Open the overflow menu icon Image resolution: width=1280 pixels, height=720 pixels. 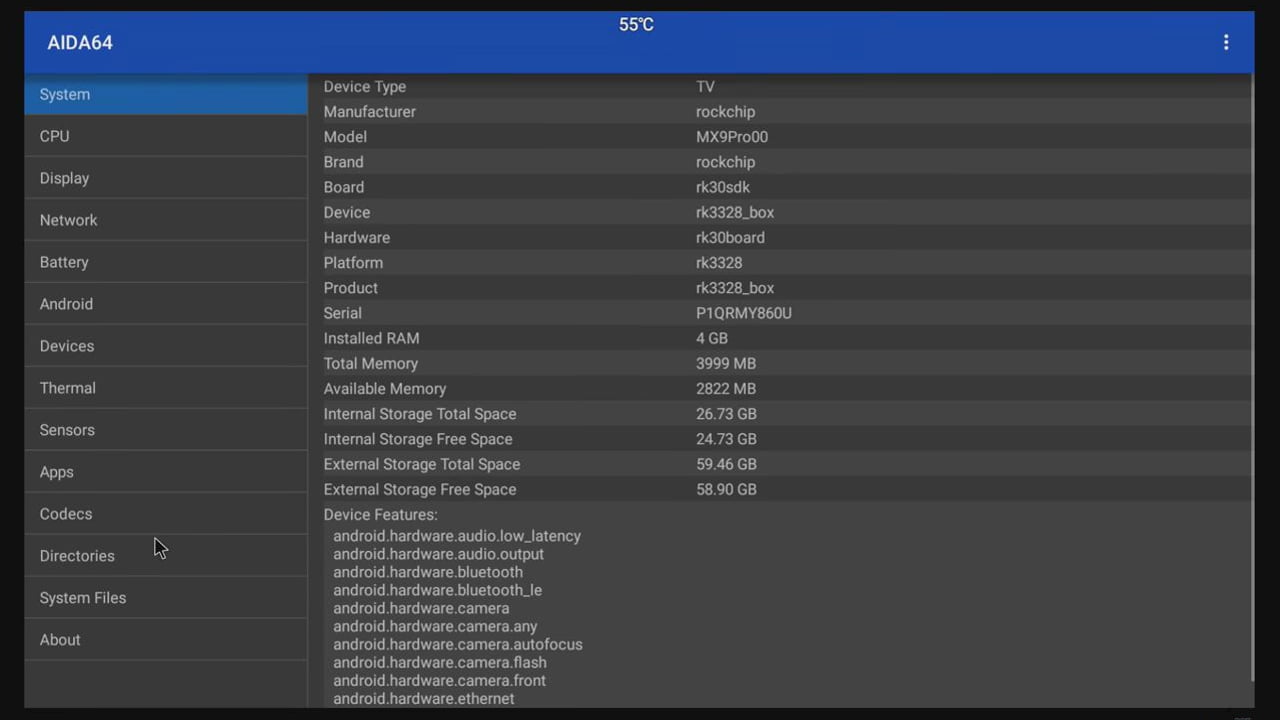pos(1226,42)
